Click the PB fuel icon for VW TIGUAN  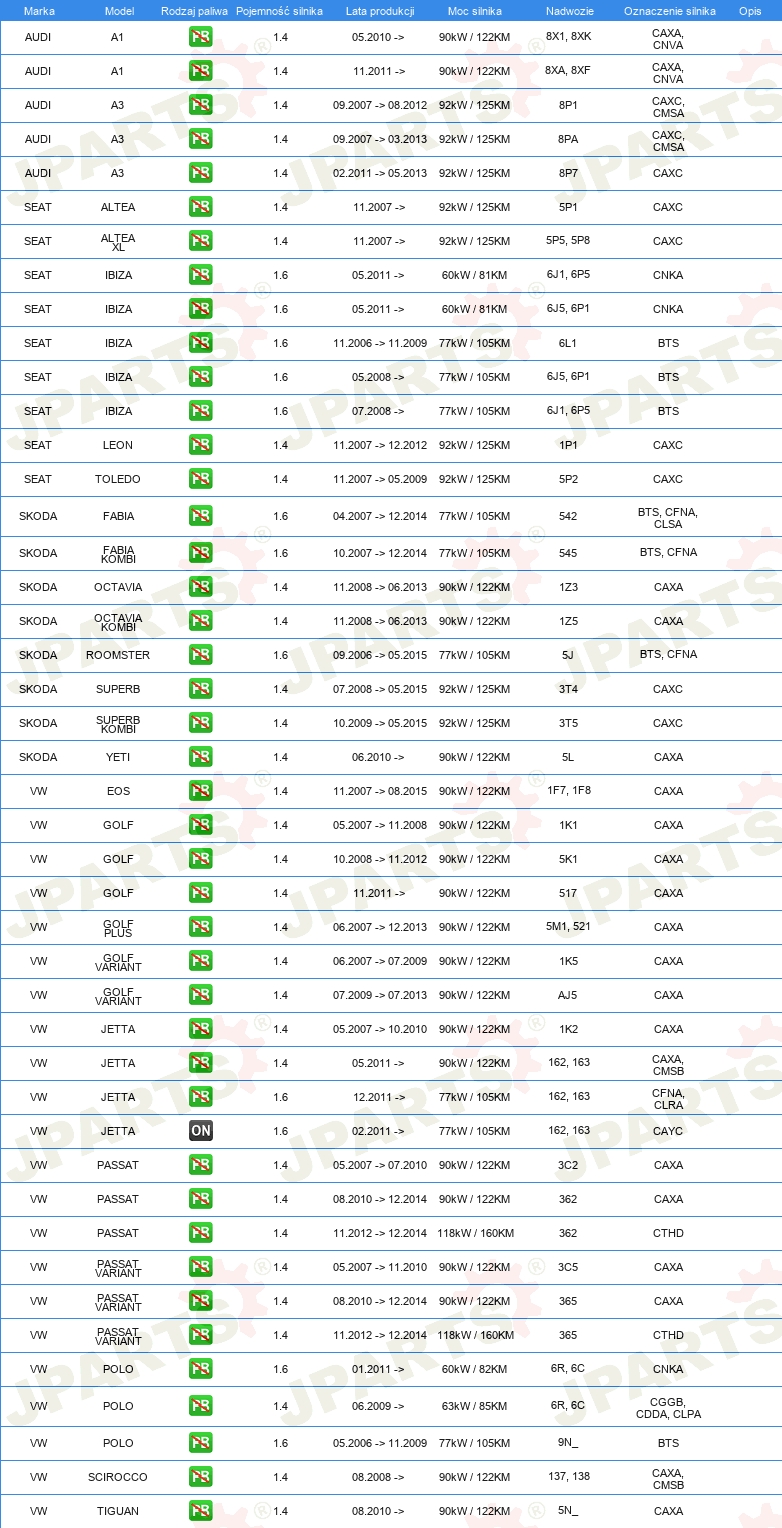point(200,1511)
